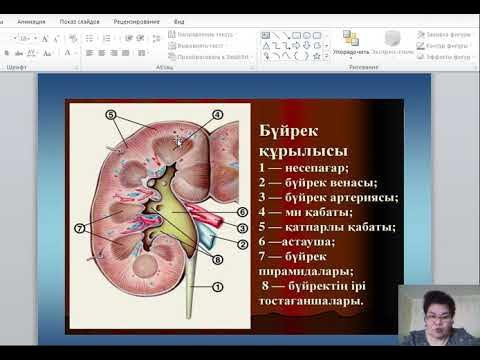Click the line '6 —астауша;'

(x=297, y=241)
